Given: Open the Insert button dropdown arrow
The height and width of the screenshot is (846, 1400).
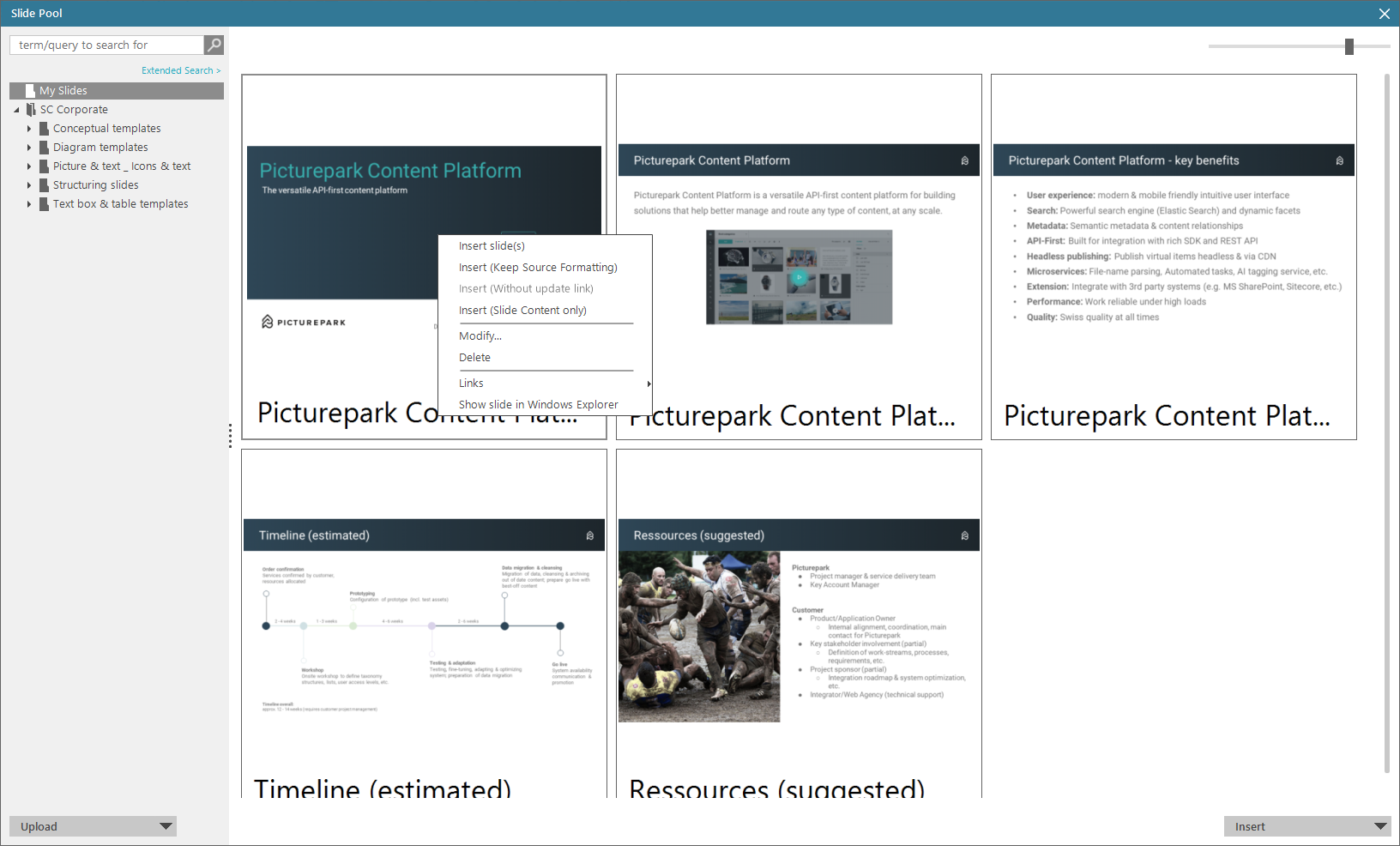Looking at the screenshot, I should 1380,826.
